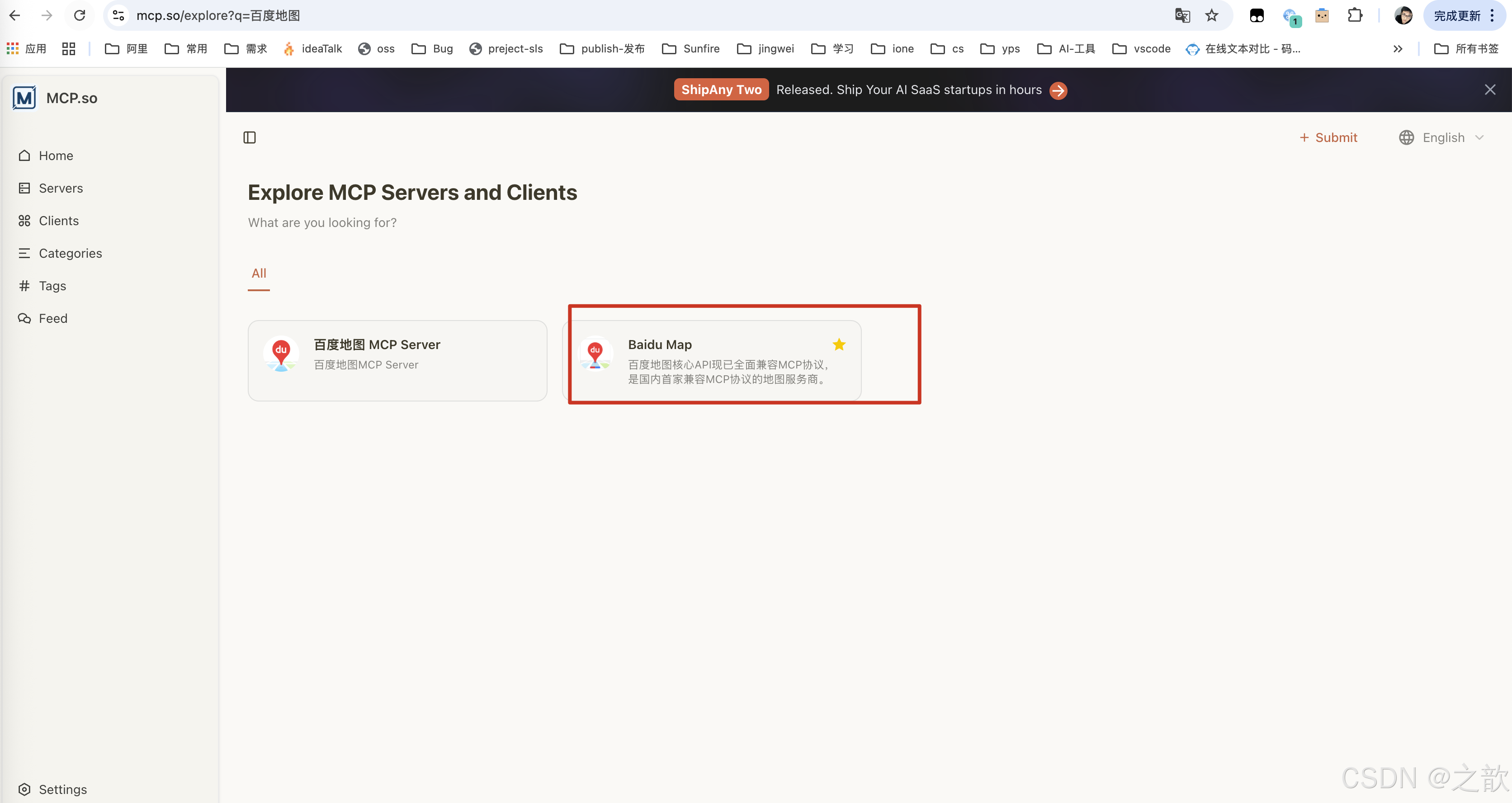Go to Servers in sidebar
This screenshot has width=1512, height=803.
click(x=61, y=189)
